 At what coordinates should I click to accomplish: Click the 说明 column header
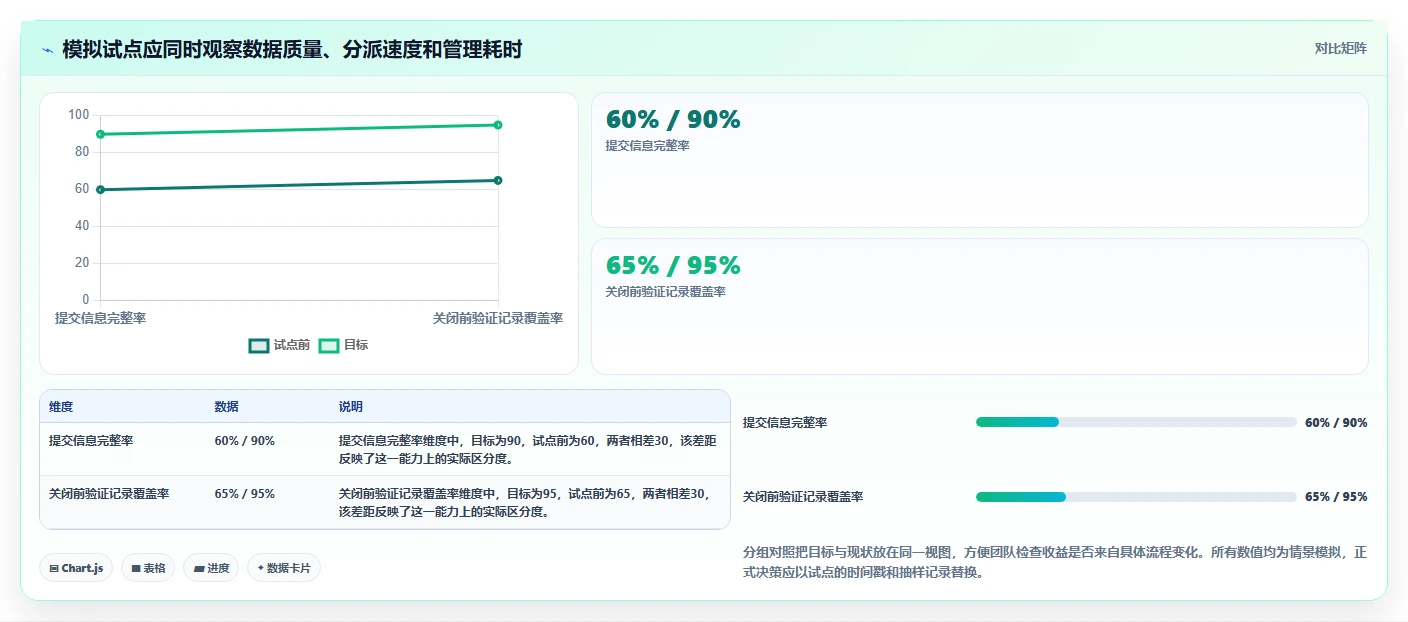click(351, 407)
